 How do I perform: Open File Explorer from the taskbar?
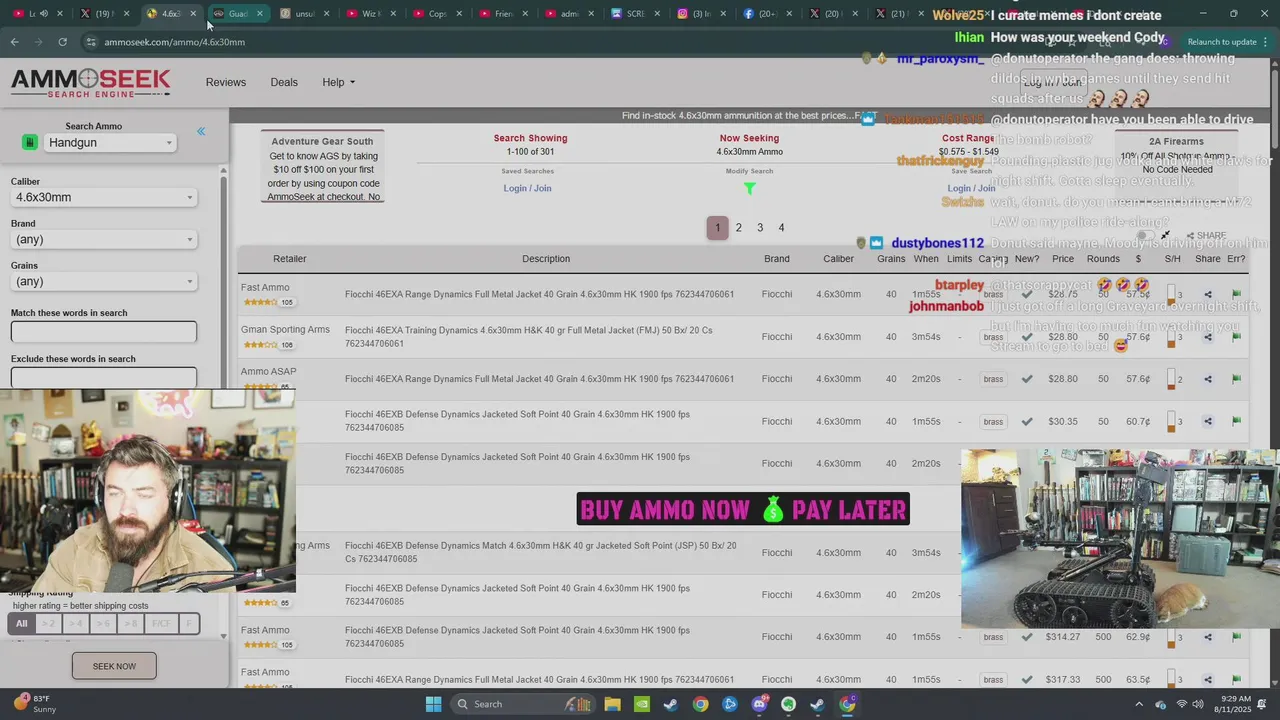click(612, 704)
